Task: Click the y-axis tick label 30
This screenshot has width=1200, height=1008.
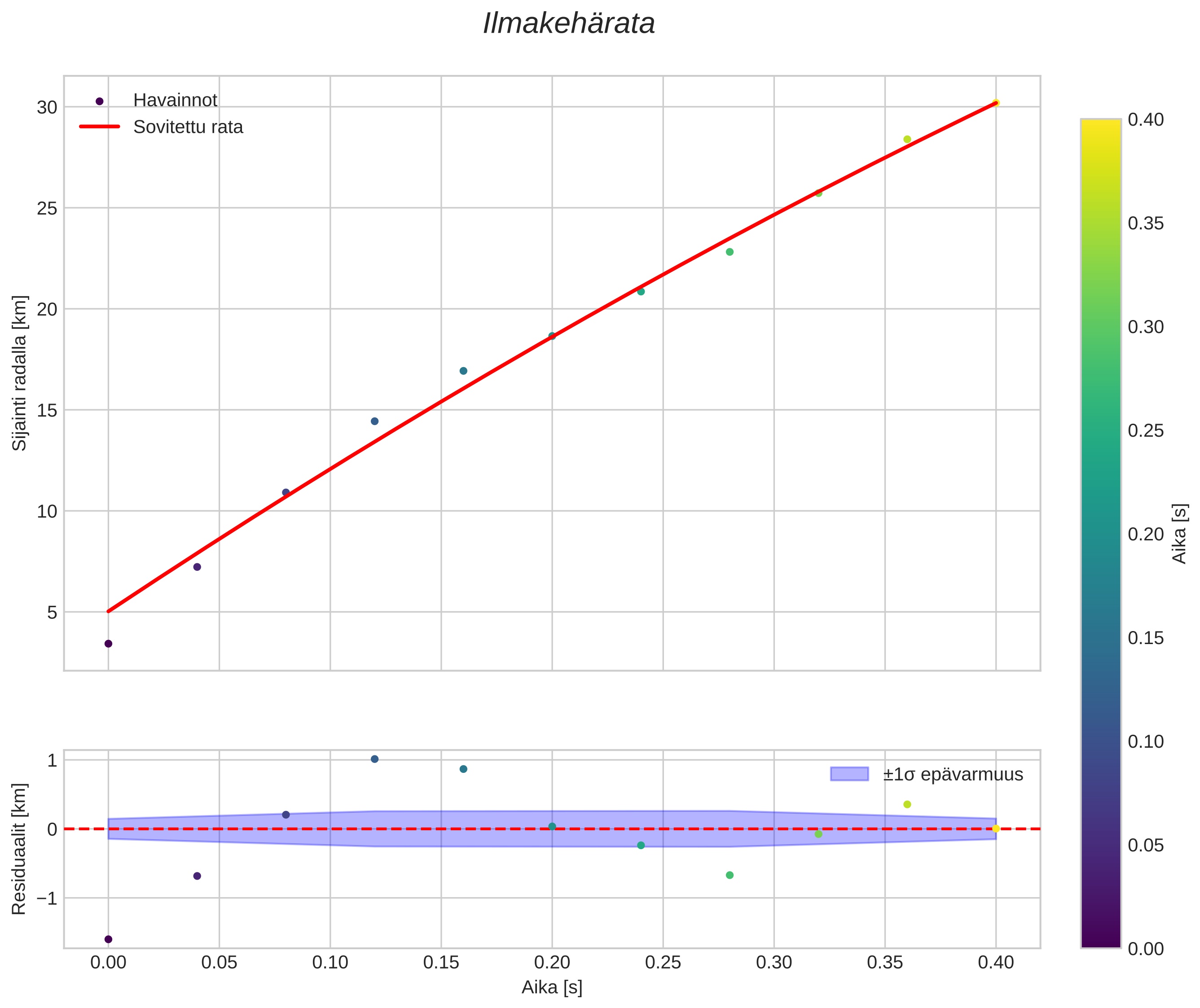Action: click(x=47, y=107)
